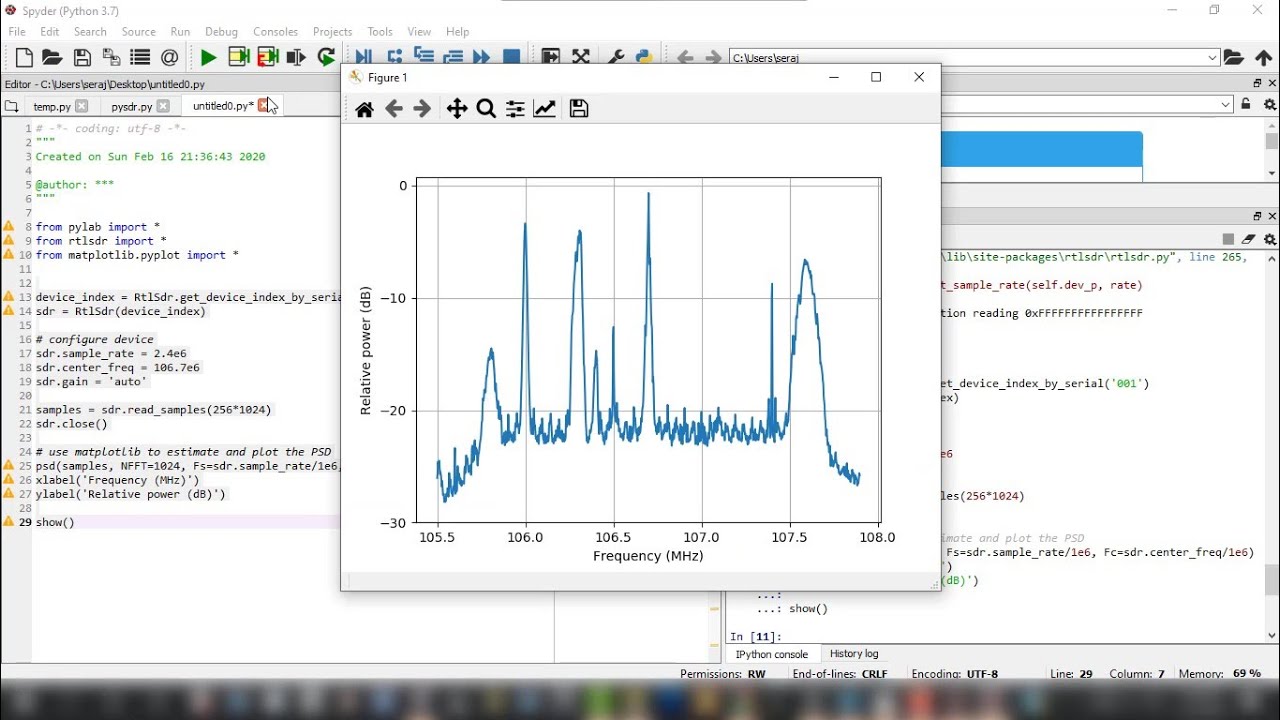Click the 'End-of-lines: CRLF' status entry
Screen dimensions: 1280x720
coord(840,674)
